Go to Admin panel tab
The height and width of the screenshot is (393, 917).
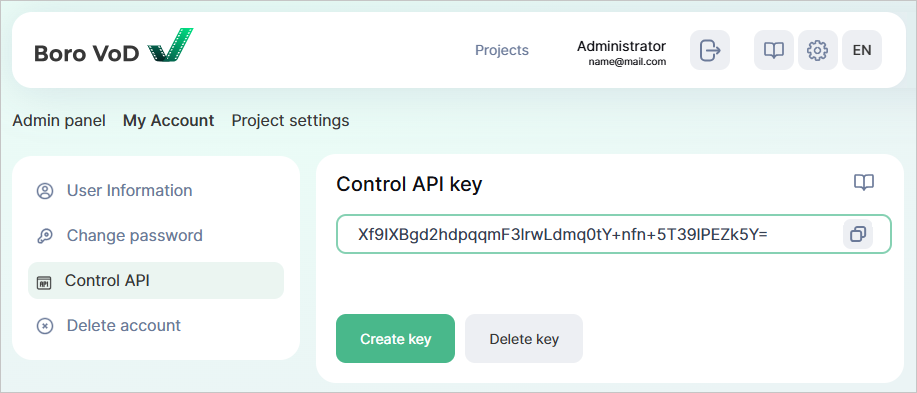pyautogui.click(x=59, y=120)
